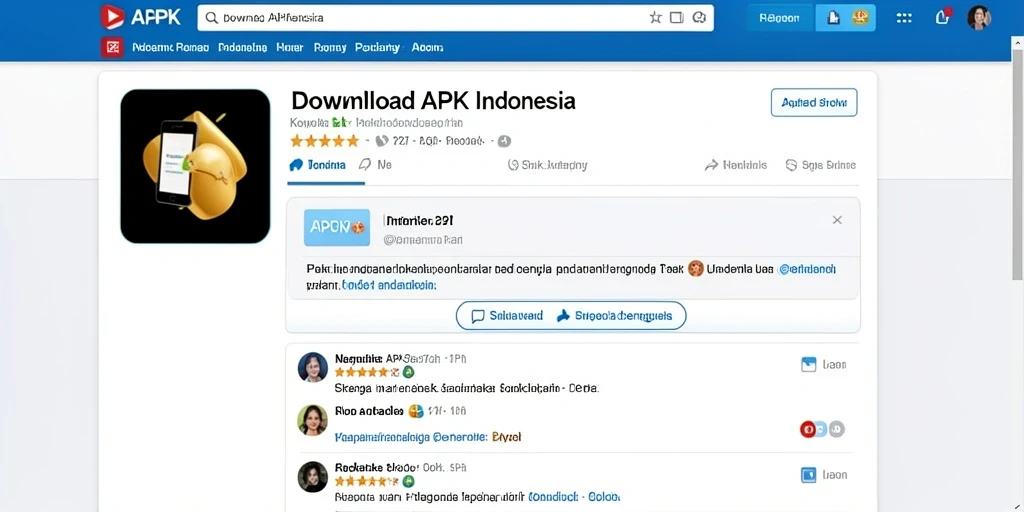Click gray reaction icon on second review

[x=837, y=429]
